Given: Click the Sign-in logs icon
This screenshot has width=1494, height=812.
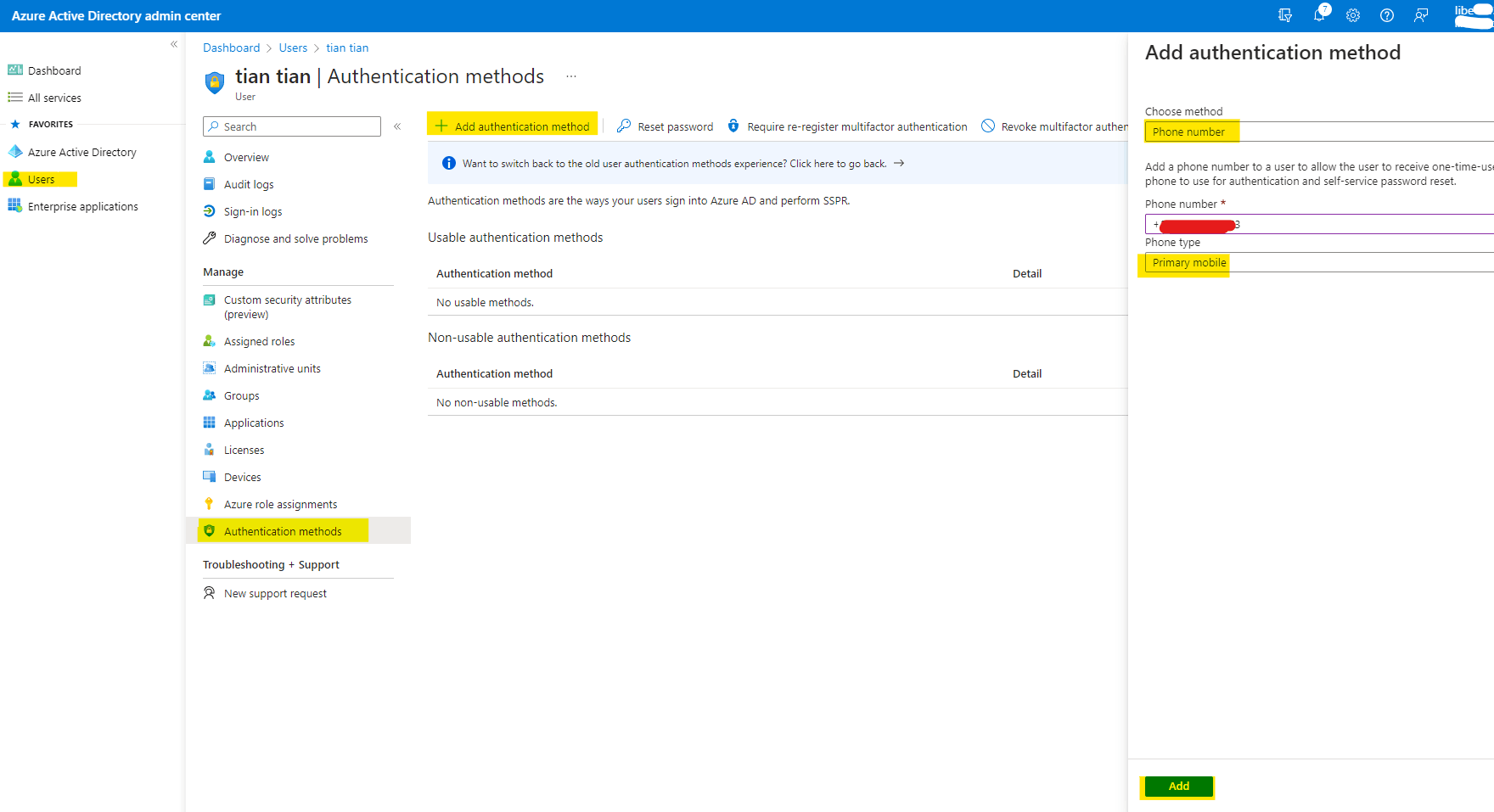Looking at the screenshot, I should tap(210, 211).
